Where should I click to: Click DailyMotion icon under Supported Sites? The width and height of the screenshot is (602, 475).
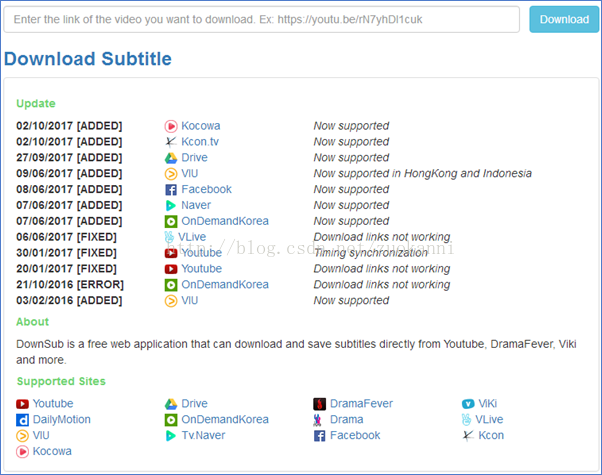pos(22,420)
